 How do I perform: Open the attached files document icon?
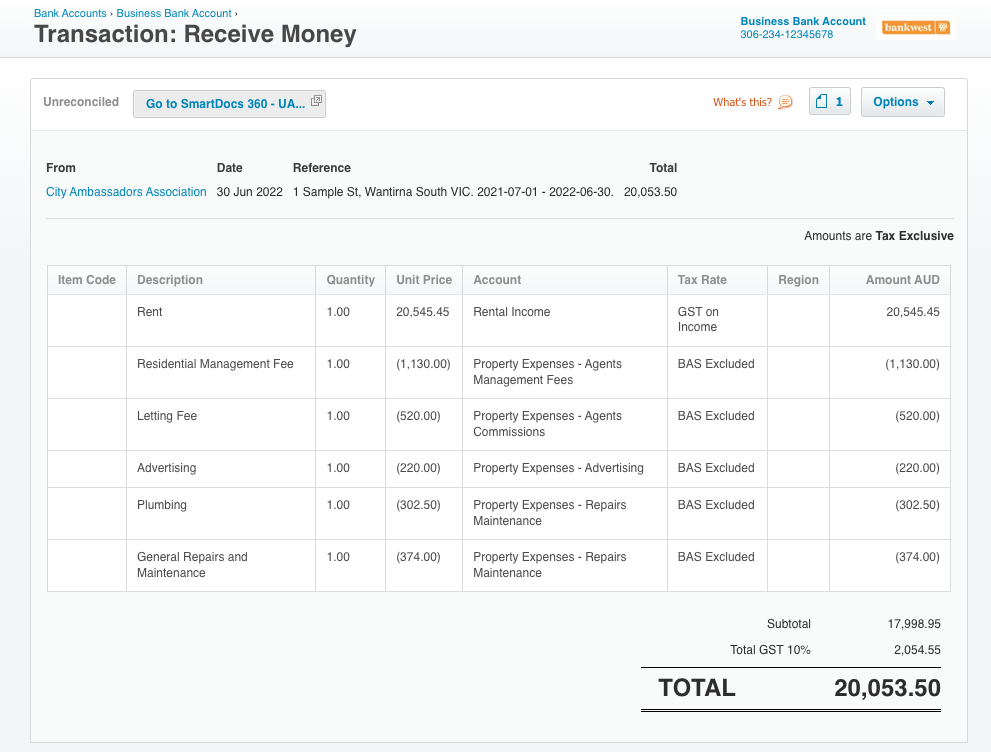coord(822,102)
